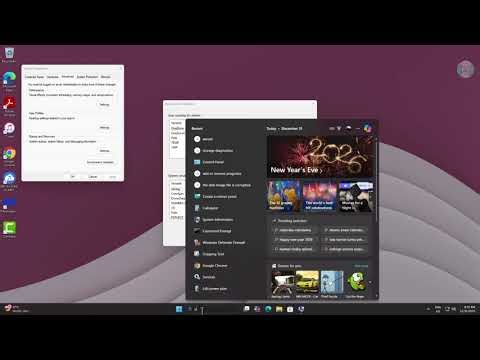Open File Explorer from the taskbar
Image resolution: width=480 pixels, height=360 pixels.
tap(279, 309)
